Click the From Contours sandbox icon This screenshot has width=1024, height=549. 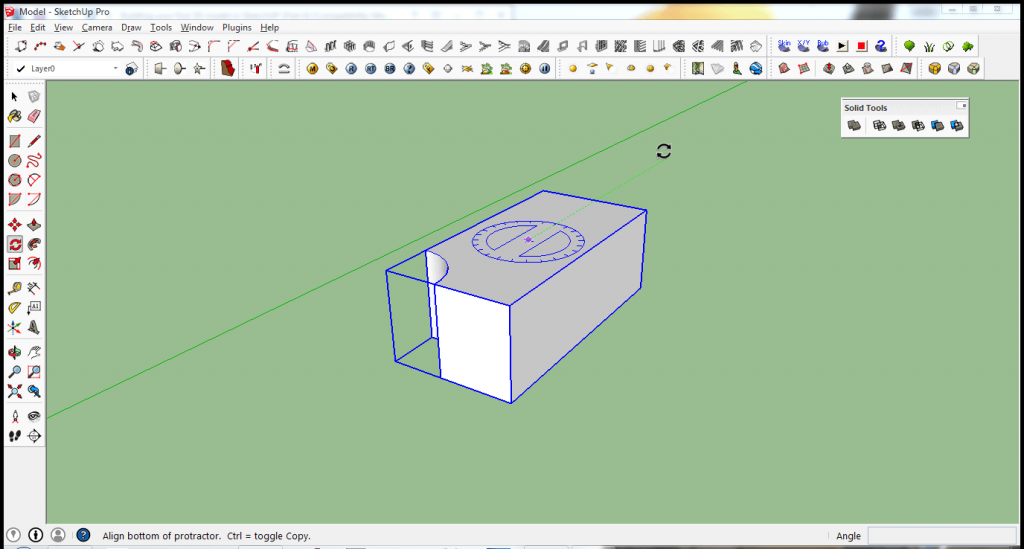point(784,69)
